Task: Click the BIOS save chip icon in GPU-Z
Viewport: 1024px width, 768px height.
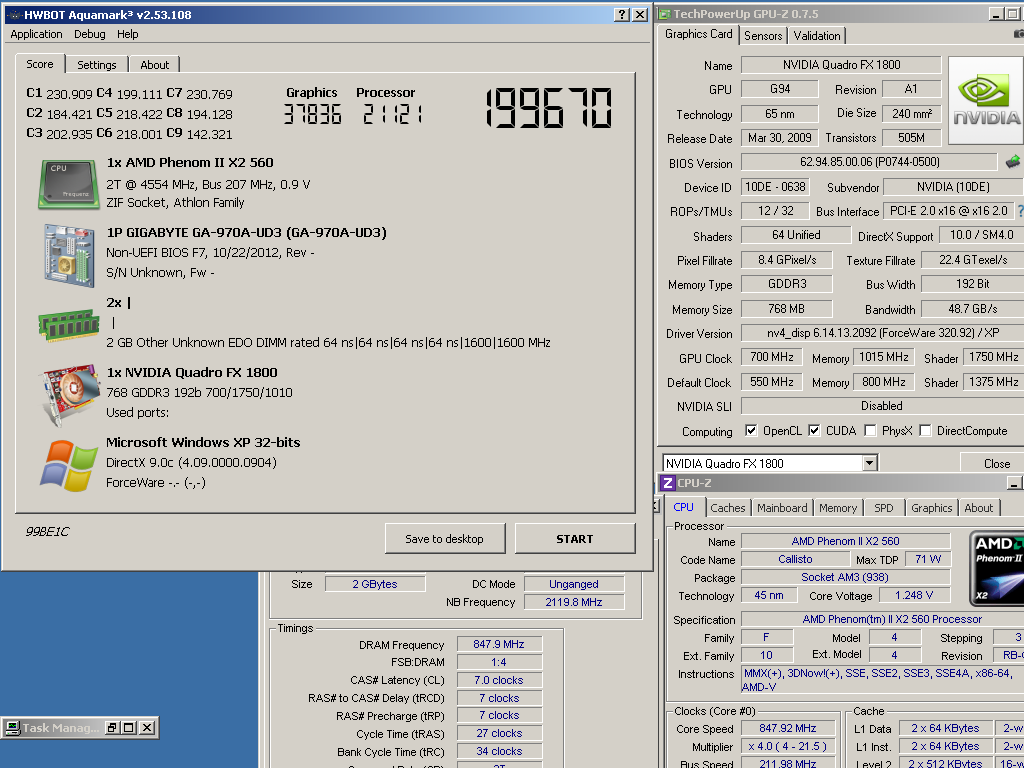Action: click(x=1012, y=161)
